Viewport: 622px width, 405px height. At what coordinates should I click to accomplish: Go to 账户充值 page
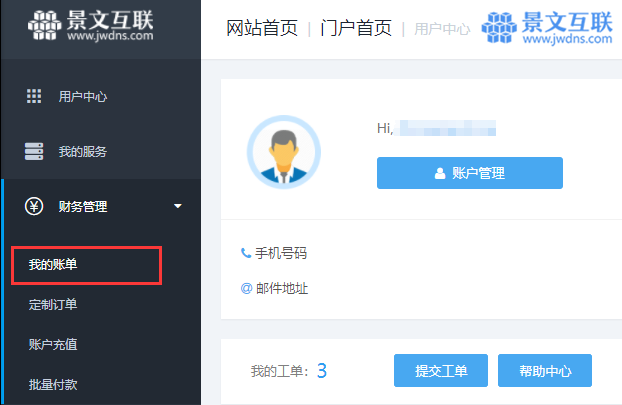coord(53,344)
